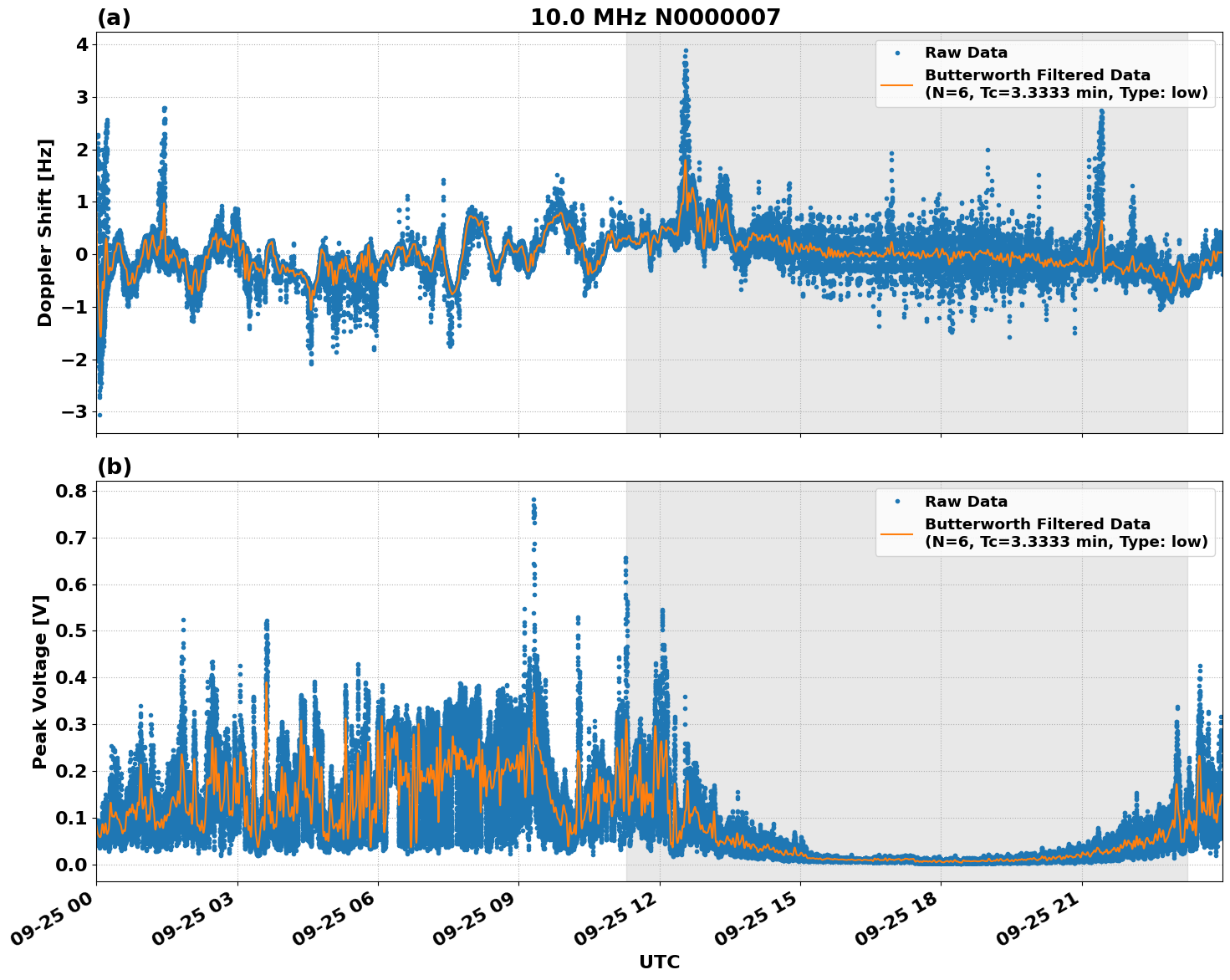
Task: Expand the title '10.0 MHz N0000007'
Action: click(656, 16)
